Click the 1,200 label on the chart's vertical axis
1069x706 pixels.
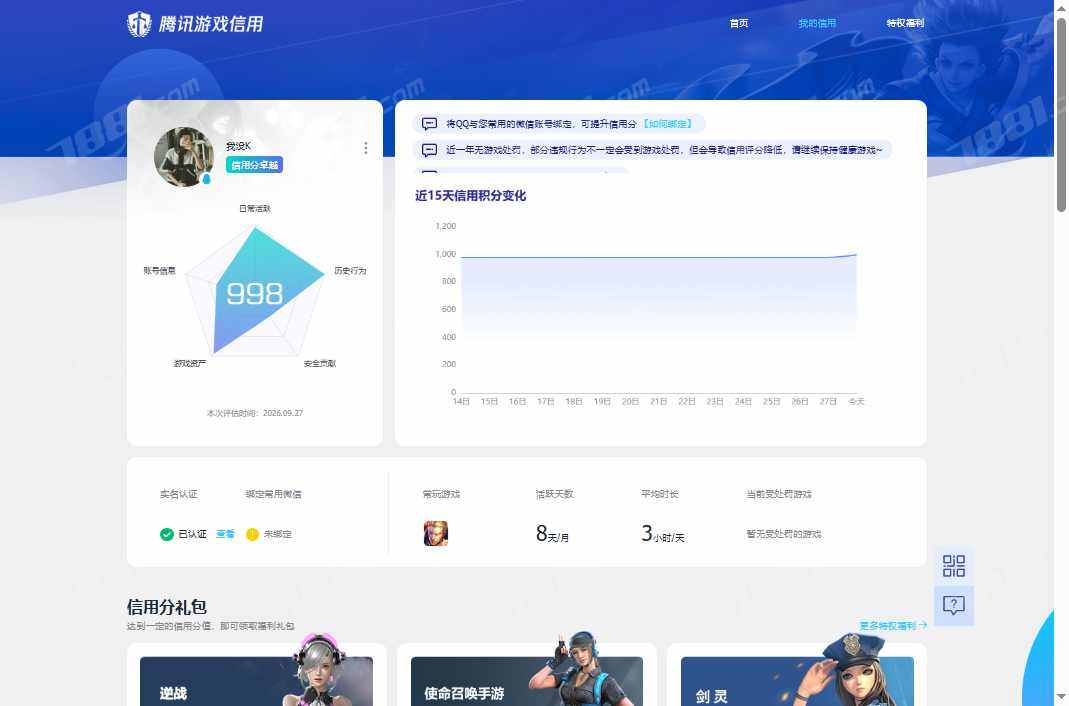(x=446, y=226)
